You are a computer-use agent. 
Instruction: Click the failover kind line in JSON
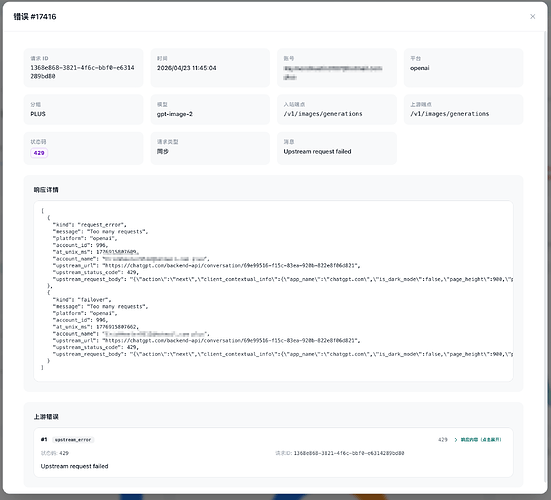click(x=82, y=300)
